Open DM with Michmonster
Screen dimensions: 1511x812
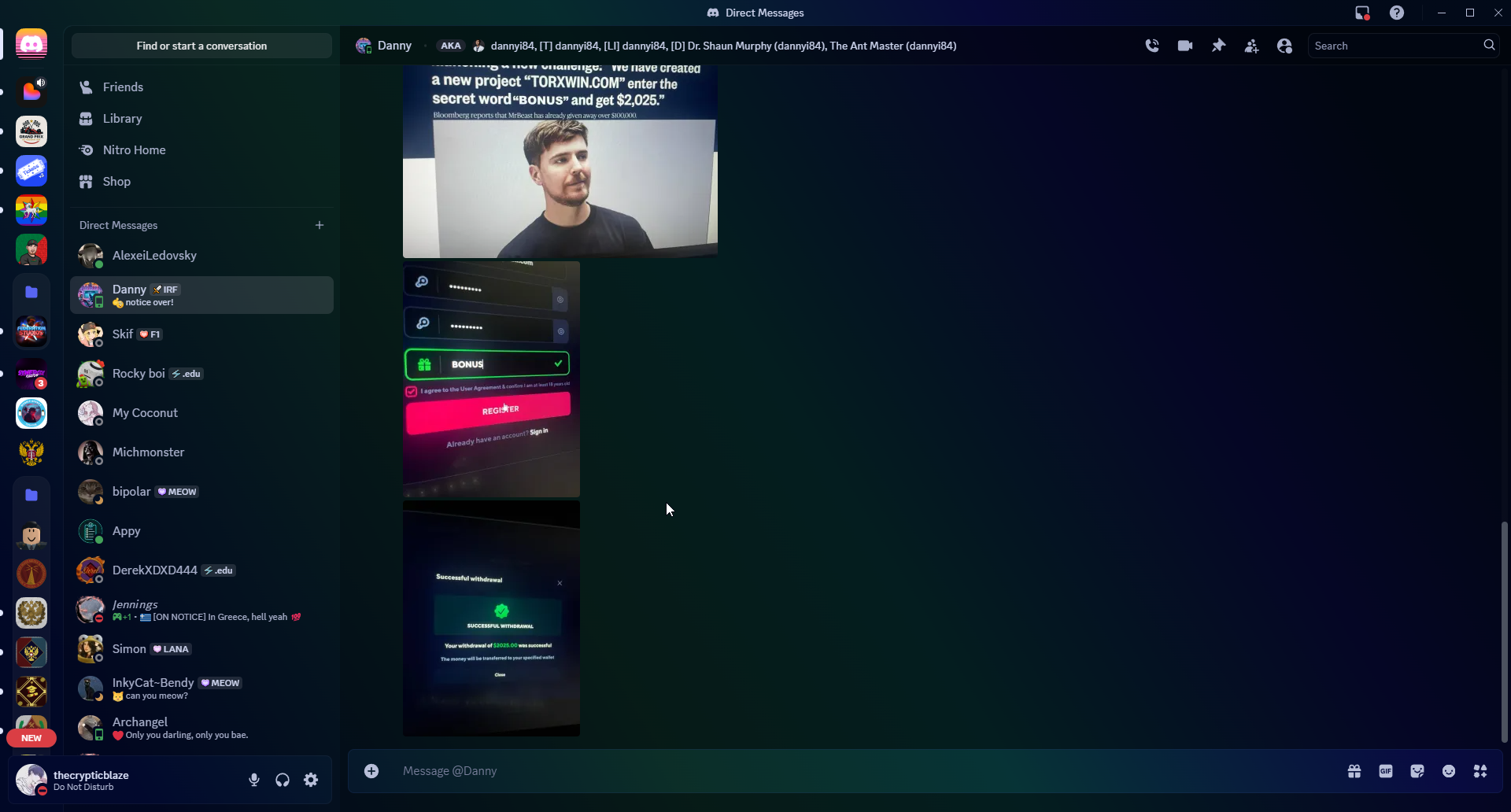tap(201, 452)
